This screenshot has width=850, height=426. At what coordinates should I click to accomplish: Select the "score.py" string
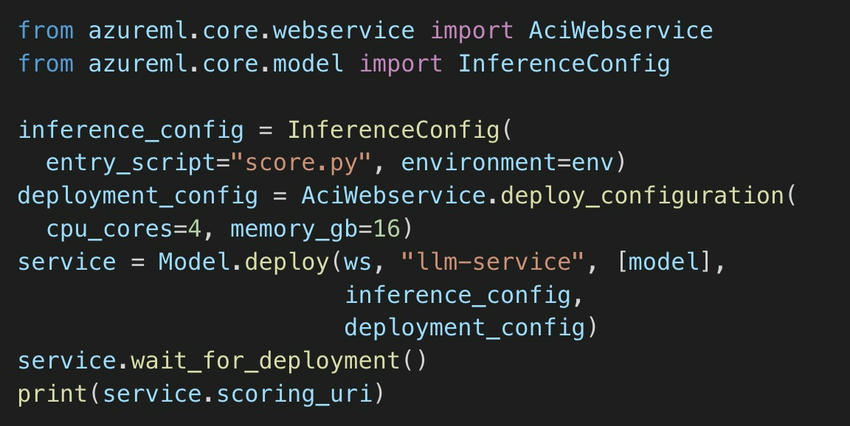coord(301,163)
